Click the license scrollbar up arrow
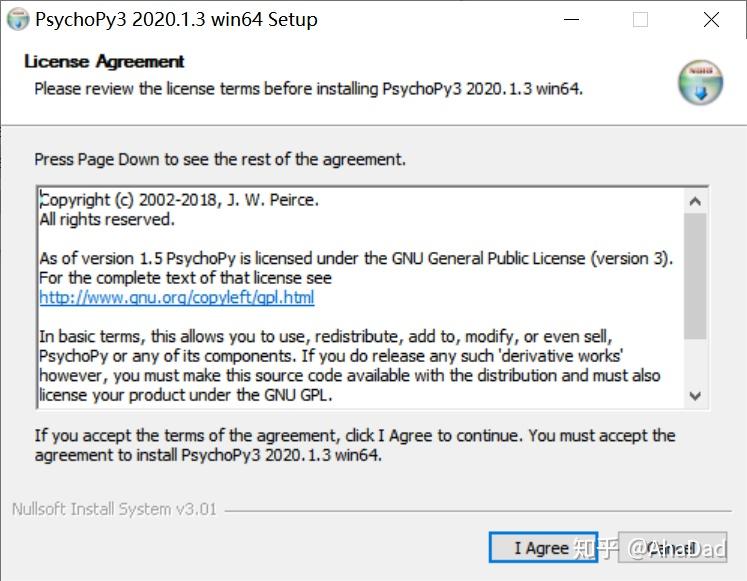The image size is (747, 581). (x=696, y=201)
